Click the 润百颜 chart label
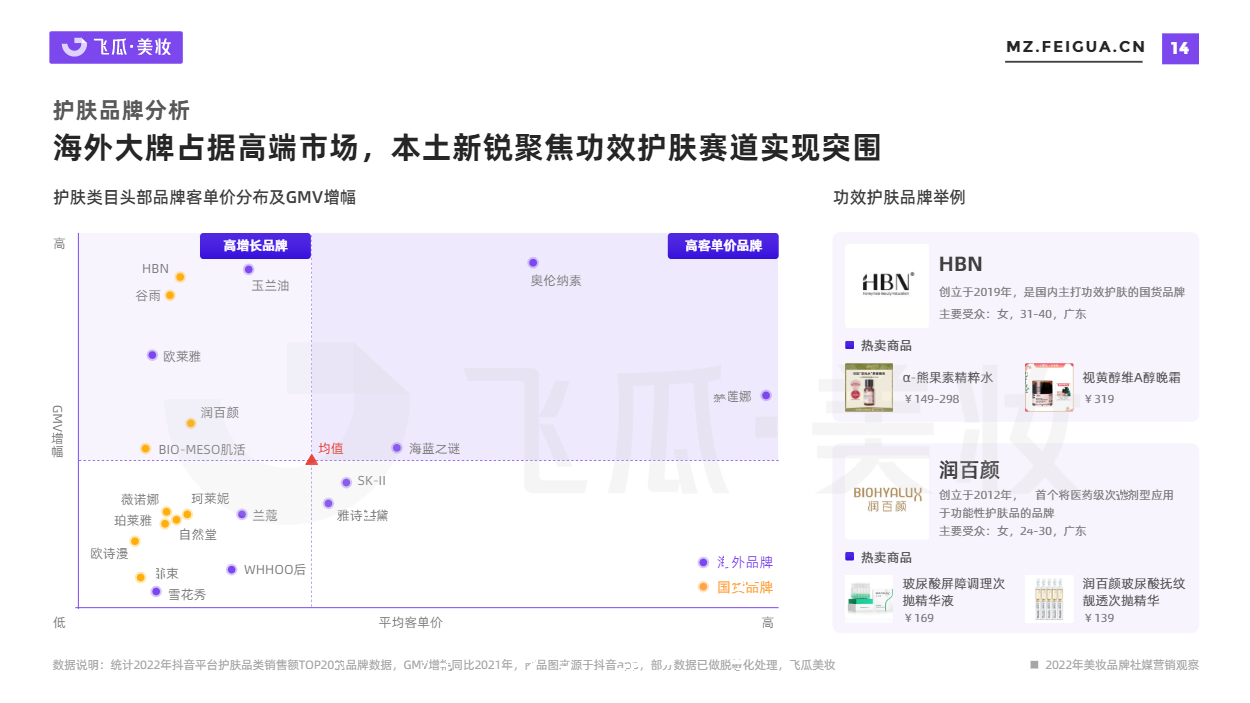This screenshot has height=703, width=1250. click(x=220, y=412)
